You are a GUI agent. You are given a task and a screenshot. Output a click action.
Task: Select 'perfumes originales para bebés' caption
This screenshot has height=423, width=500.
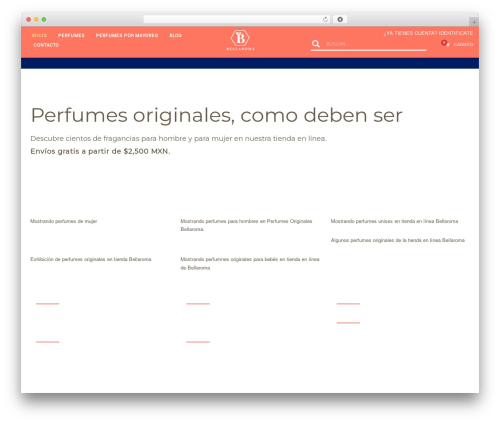pyautogui.click(x=250, y=263)
